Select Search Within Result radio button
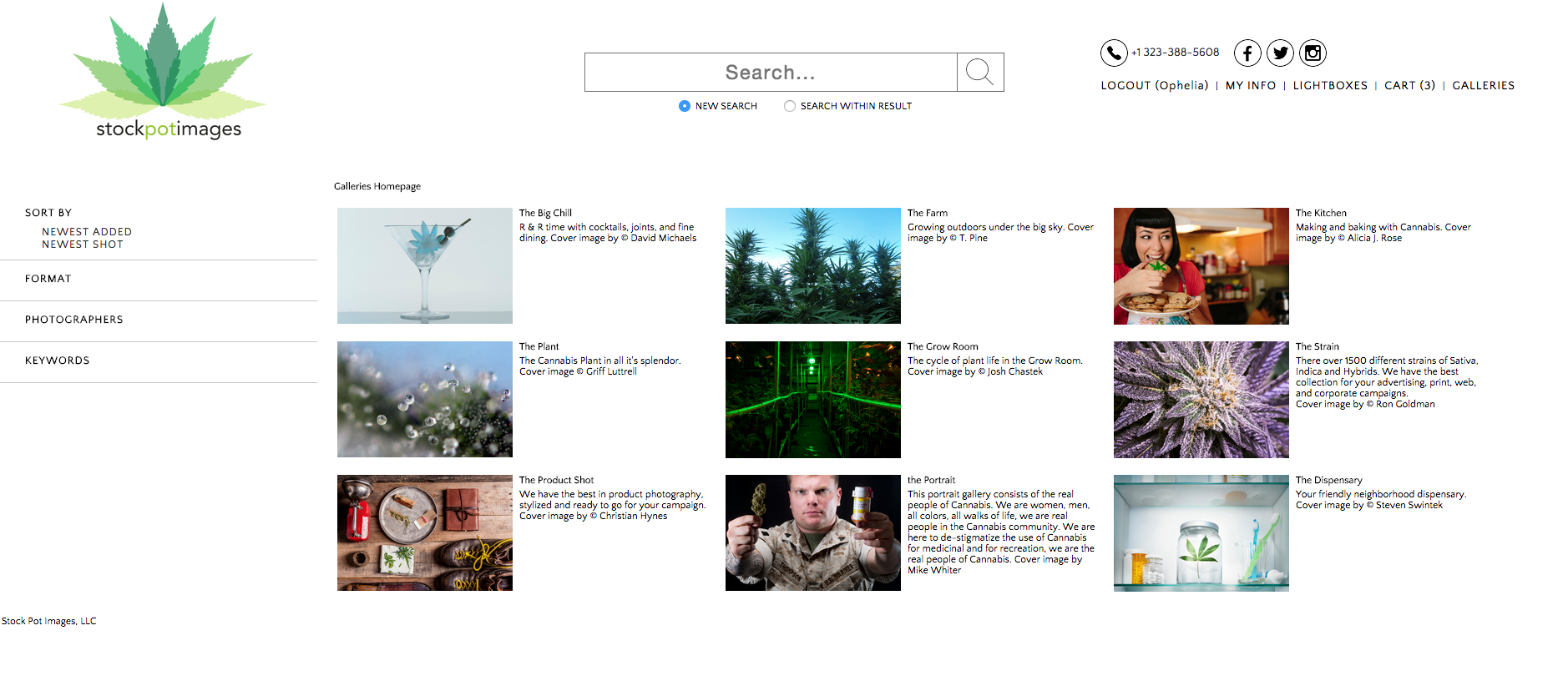The image size is (1568, 681). point(790,106)
